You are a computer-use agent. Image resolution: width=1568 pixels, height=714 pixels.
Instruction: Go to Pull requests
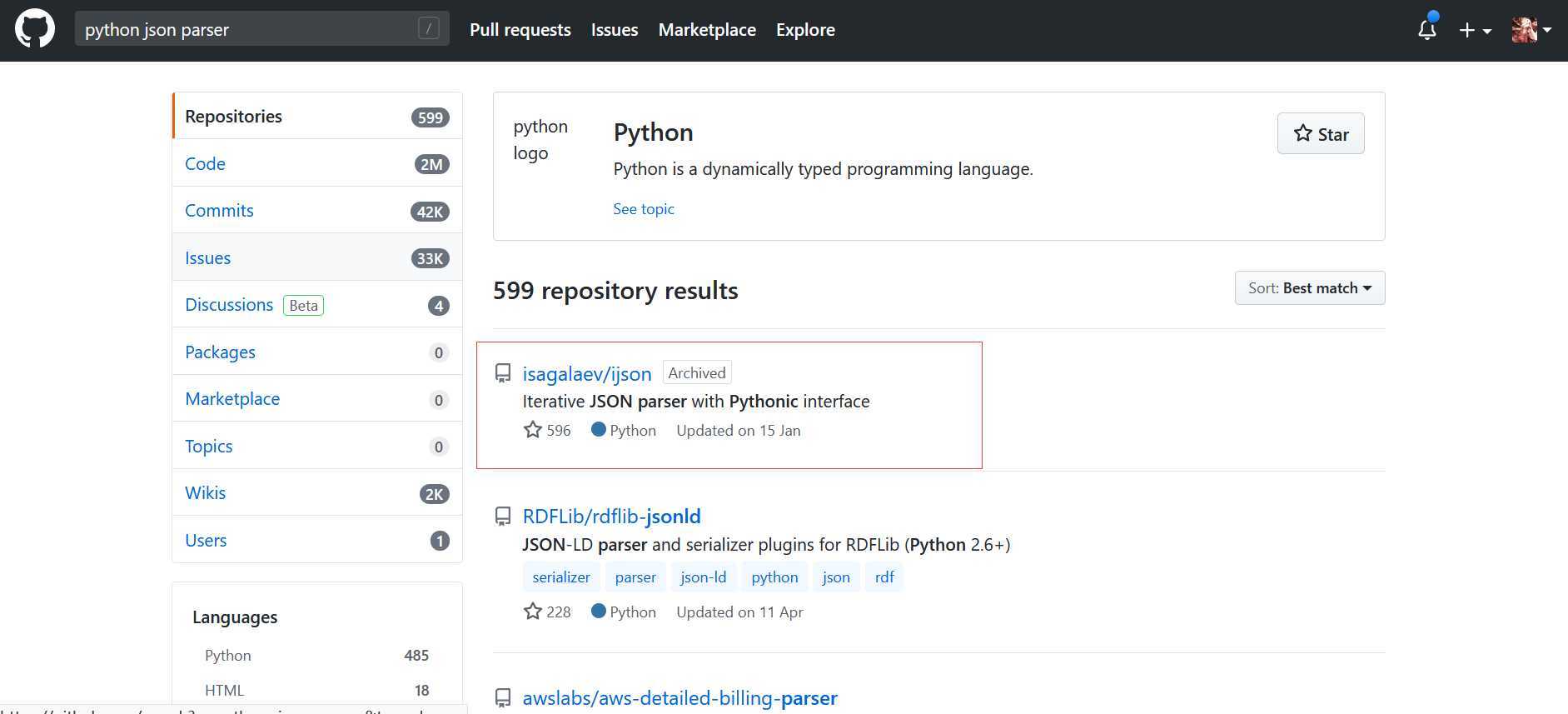tap(520, 30)
